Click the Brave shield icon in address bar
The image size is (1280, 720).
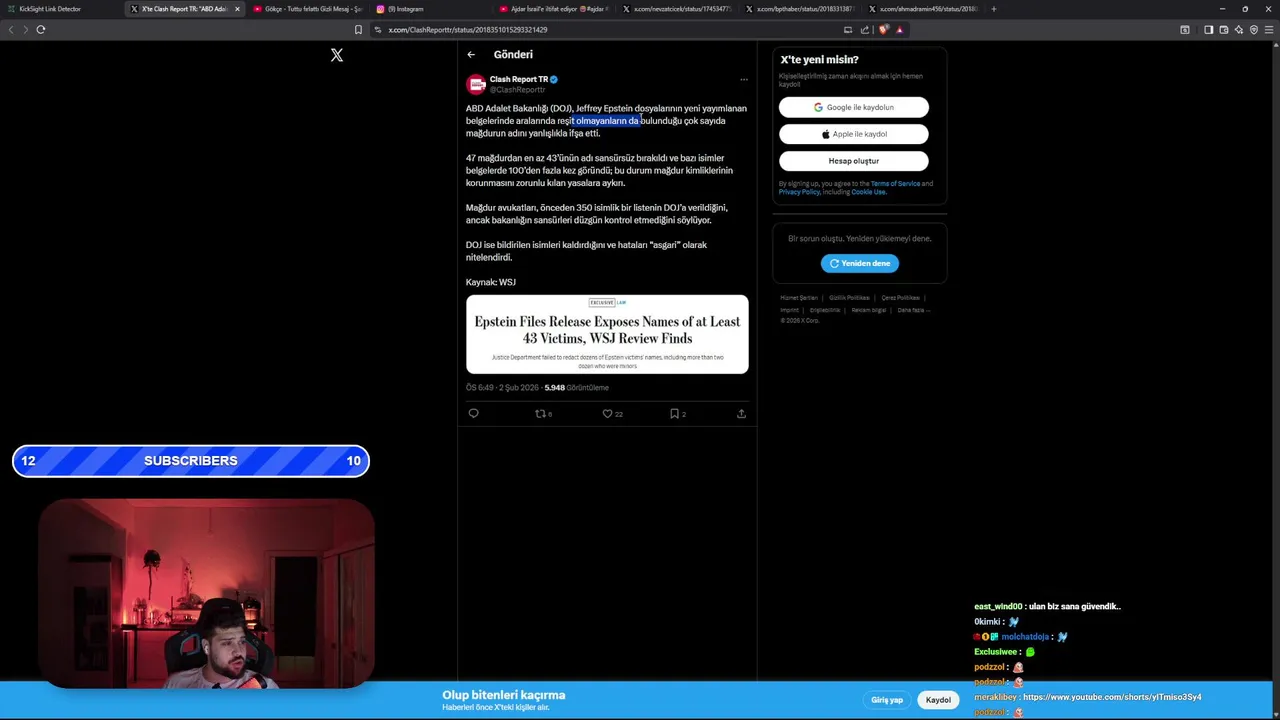(883, 30)
